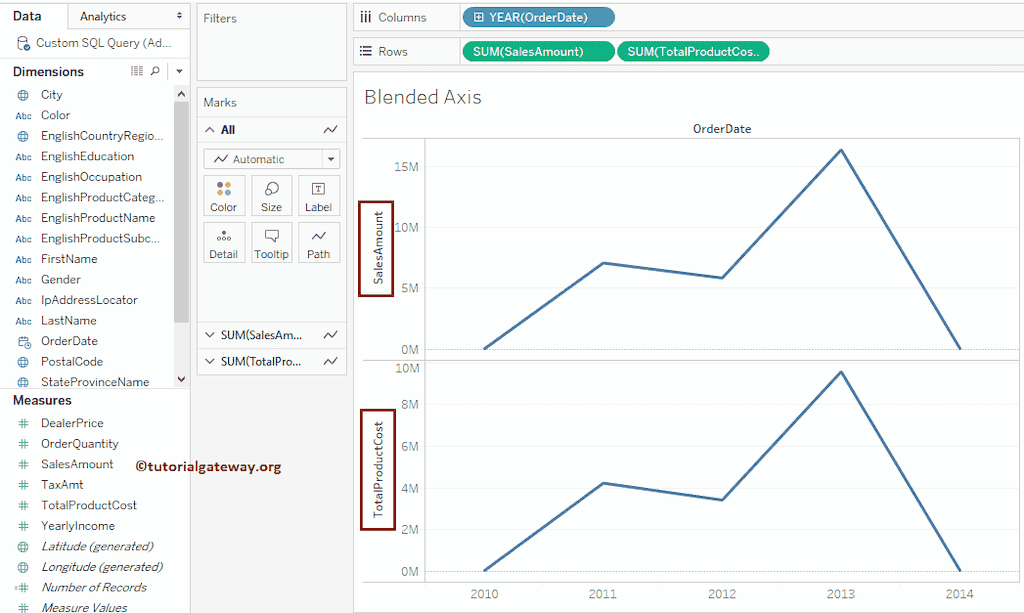Open the Label option on the Marks card

click(x=318, y=195)
